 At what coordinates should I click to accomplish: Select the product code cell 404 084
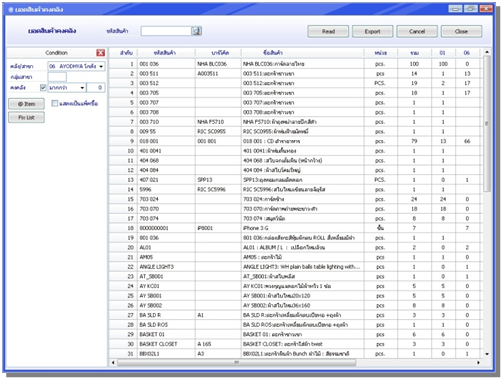pos(166,170)
